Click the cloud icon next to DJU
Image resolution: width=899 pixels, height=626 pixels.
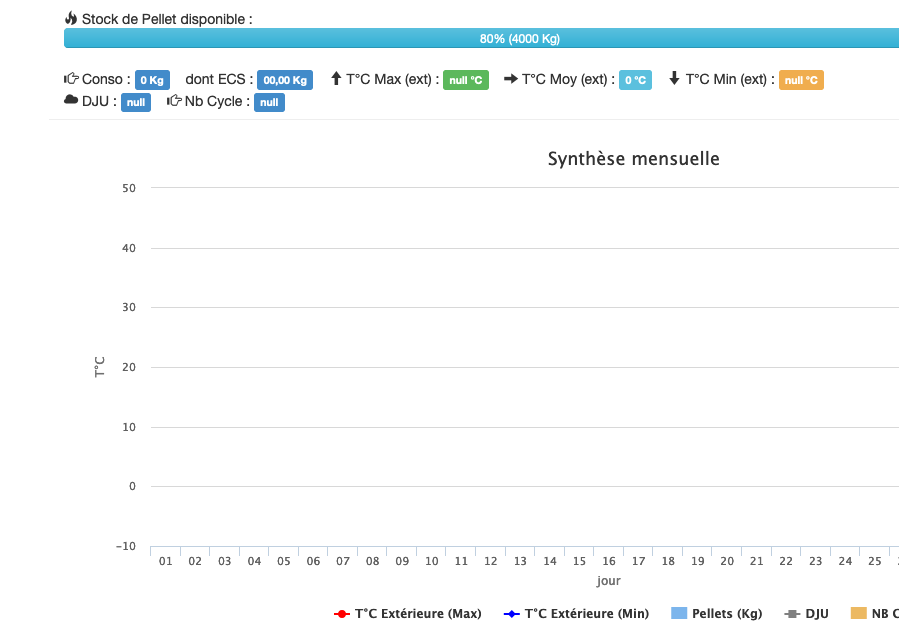pos(71,101)
